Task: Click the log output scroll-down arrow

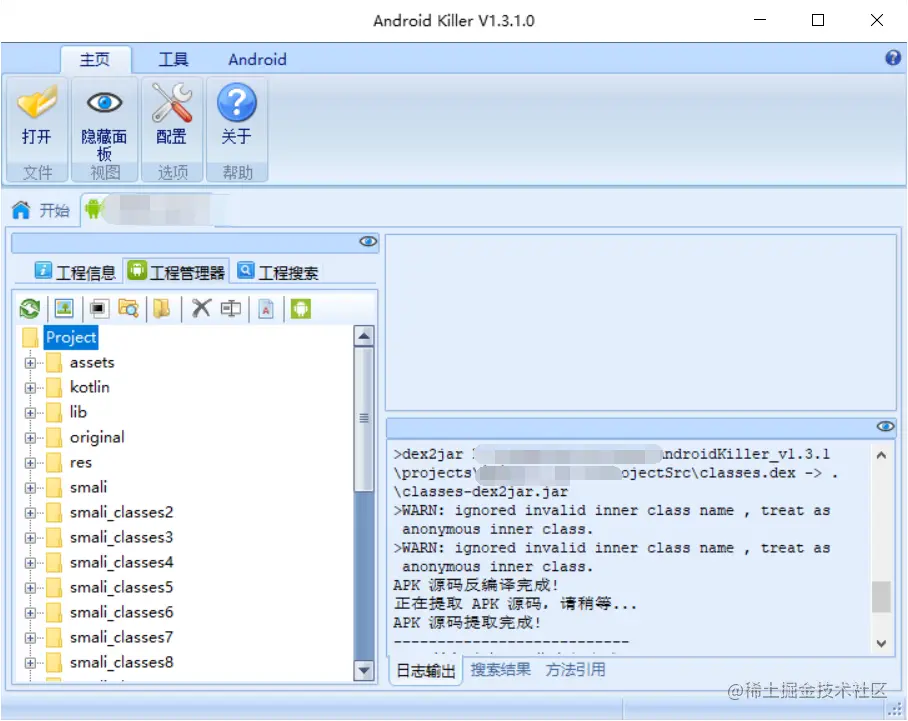Action: point(881,643)
